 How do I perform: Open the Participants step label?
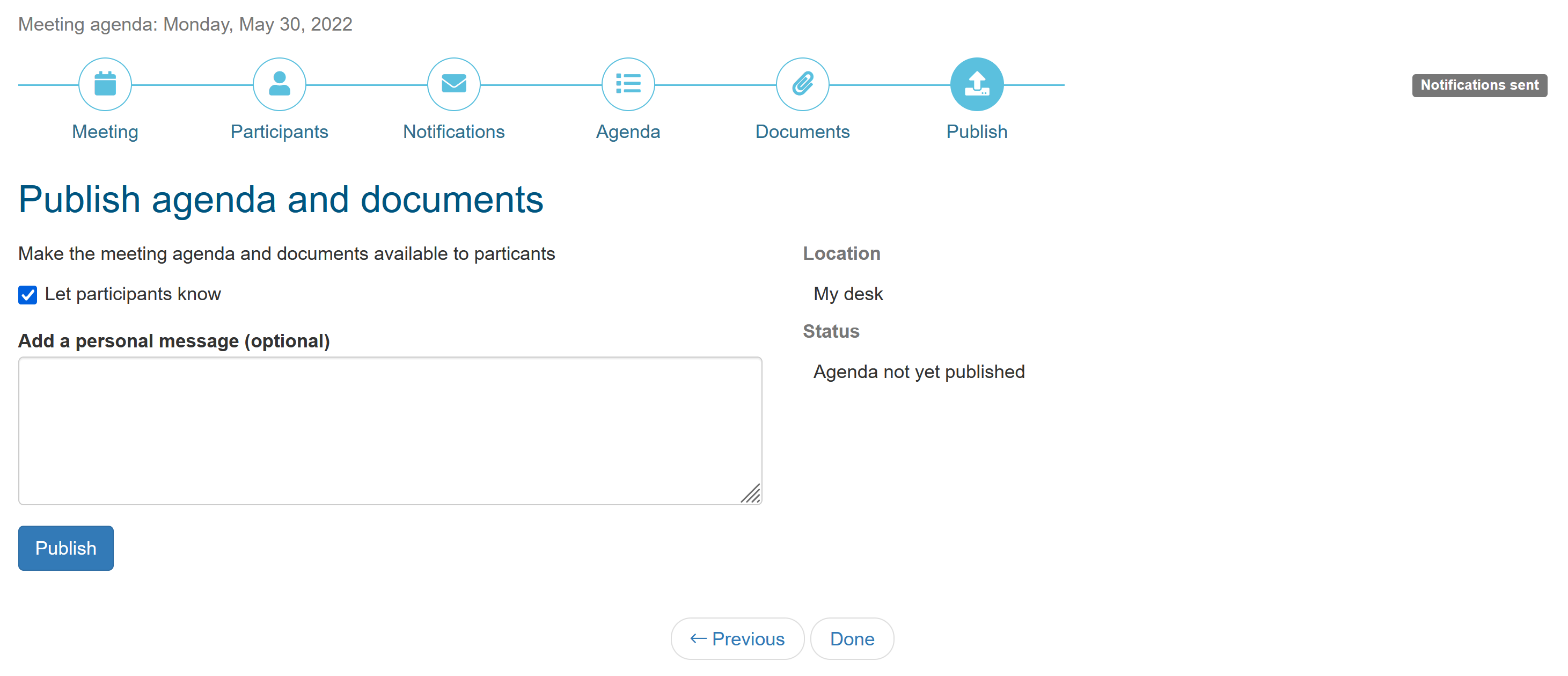pos(280,132)
